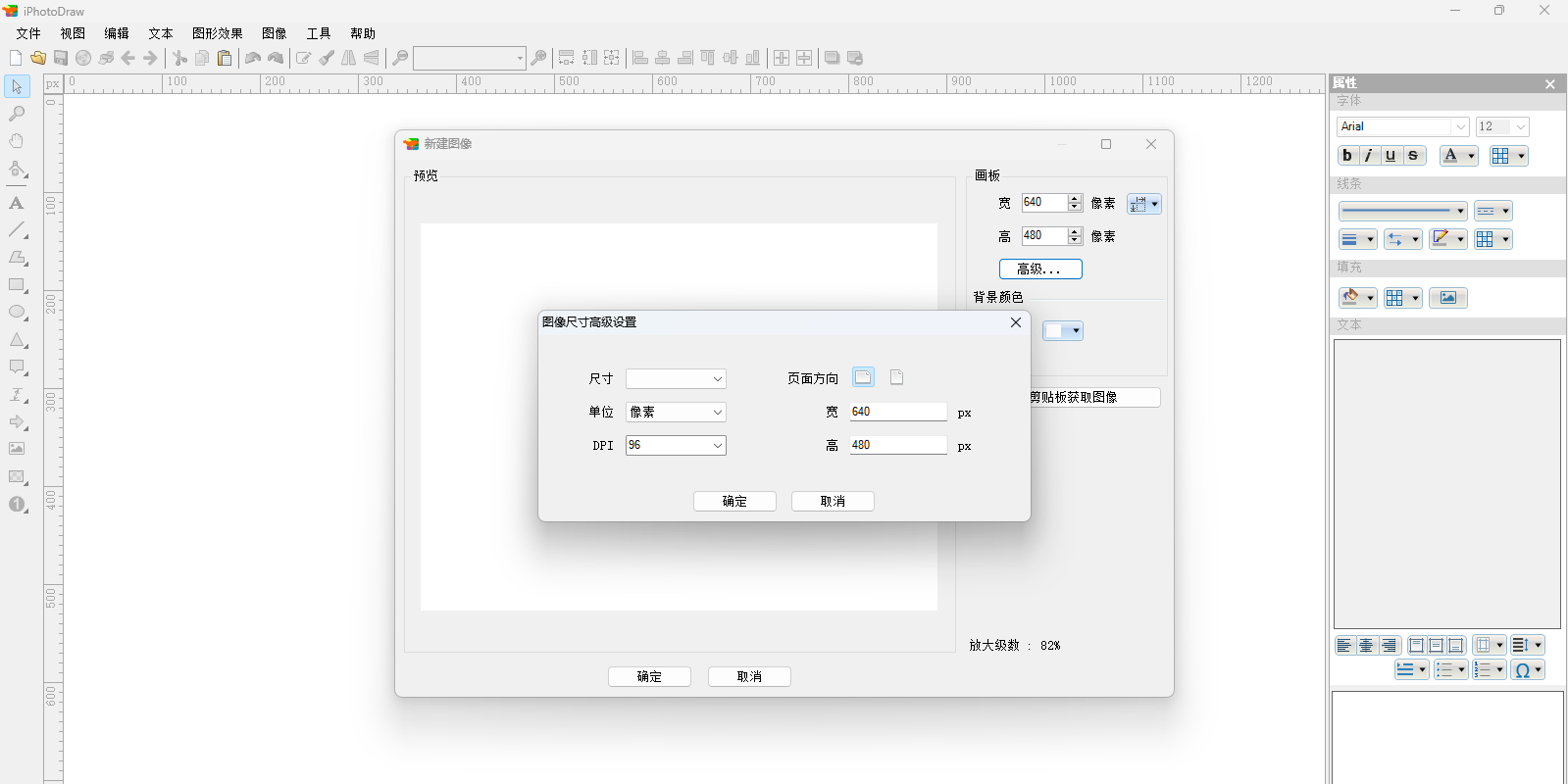Select the ellipse shape tool
1568x784 pixels.
(x=17, y=313)
